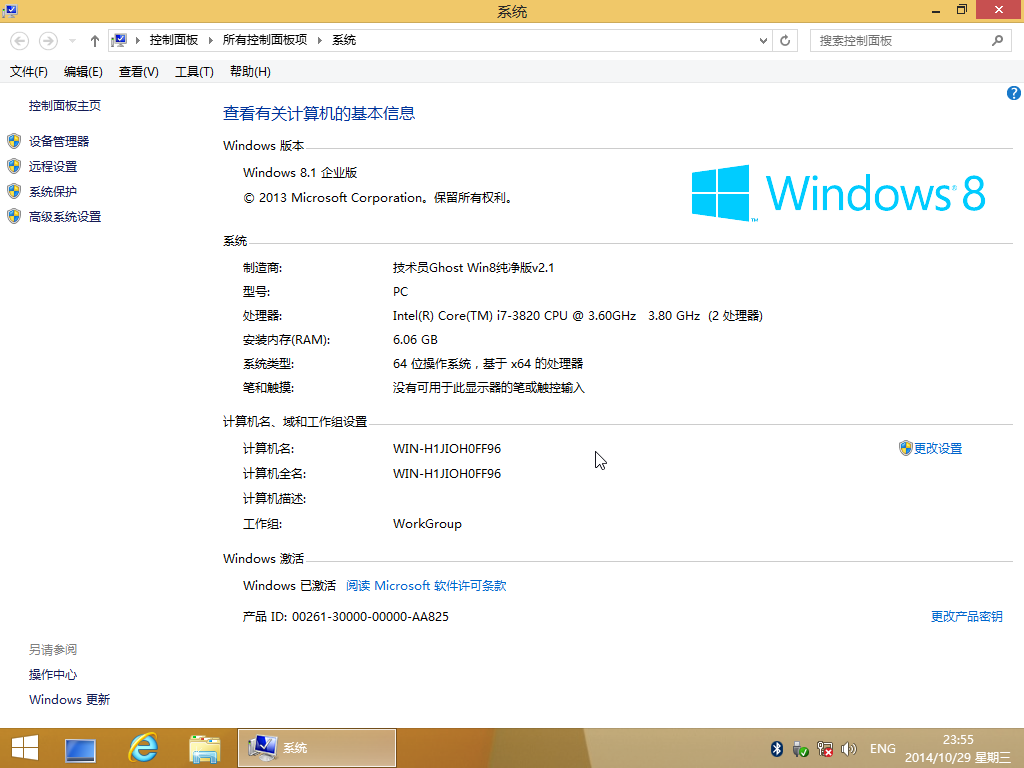This screenshot has width=1024, height=768.
Task: Open recent locations dropdown arrow
Action: tap(72, 40)
